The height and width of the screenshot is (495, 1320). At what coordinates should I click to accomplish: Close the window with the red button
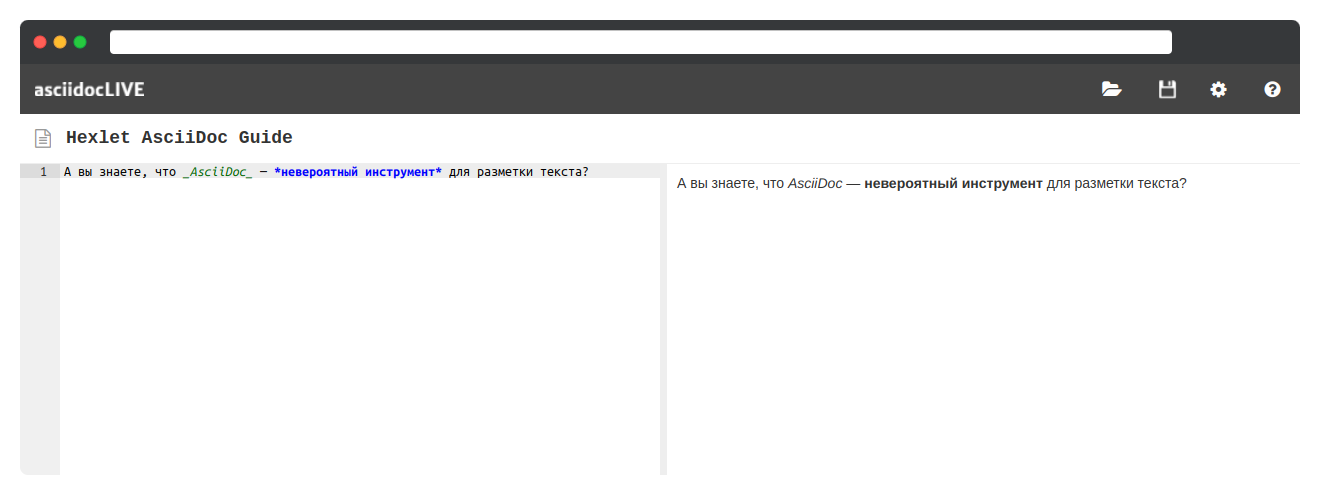pyautogui.click(x=40, y=42)
